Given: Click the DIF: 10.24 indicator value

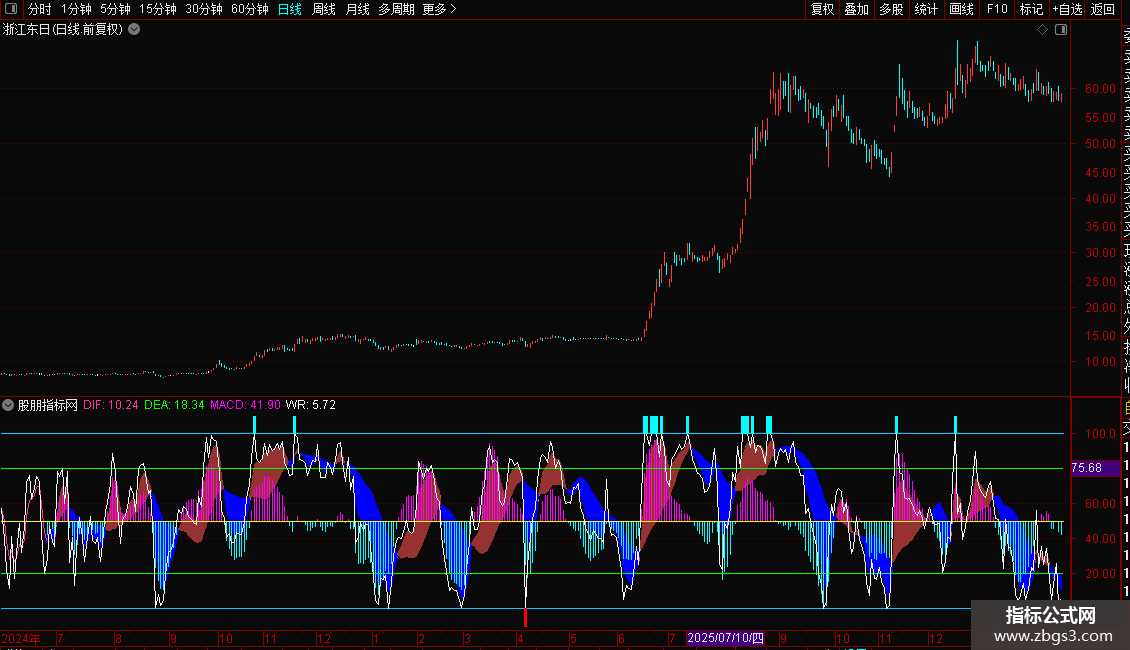Looking at the screenshot, I should click(110, 405).
